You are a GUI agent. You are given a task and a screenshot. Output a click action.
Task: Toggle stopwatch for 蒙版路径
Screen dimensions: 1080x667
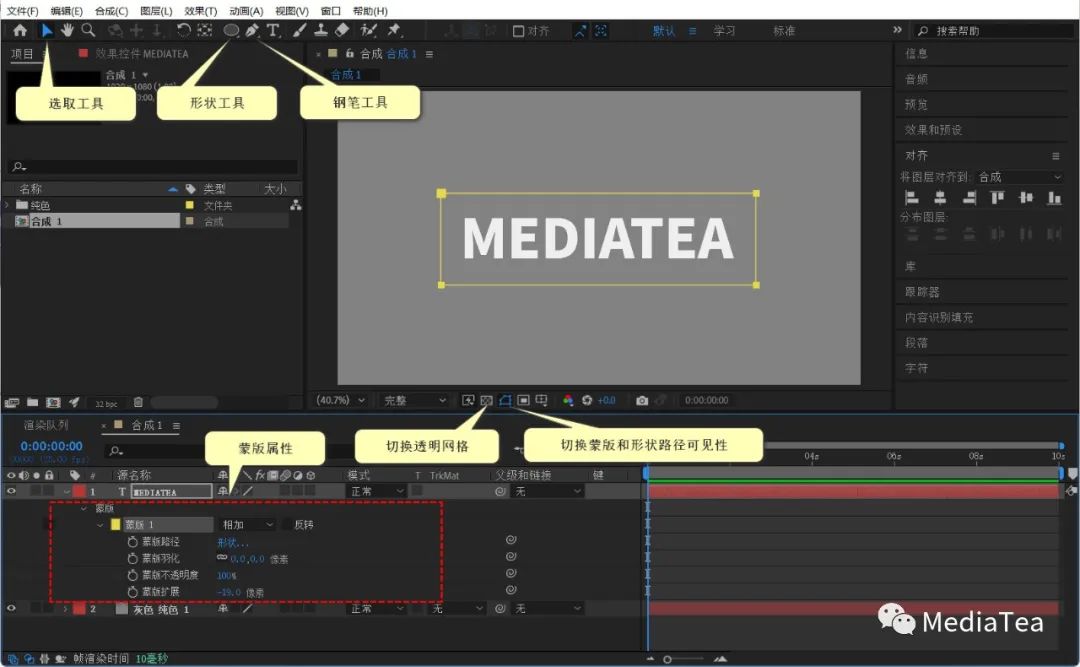coord(132,542)
